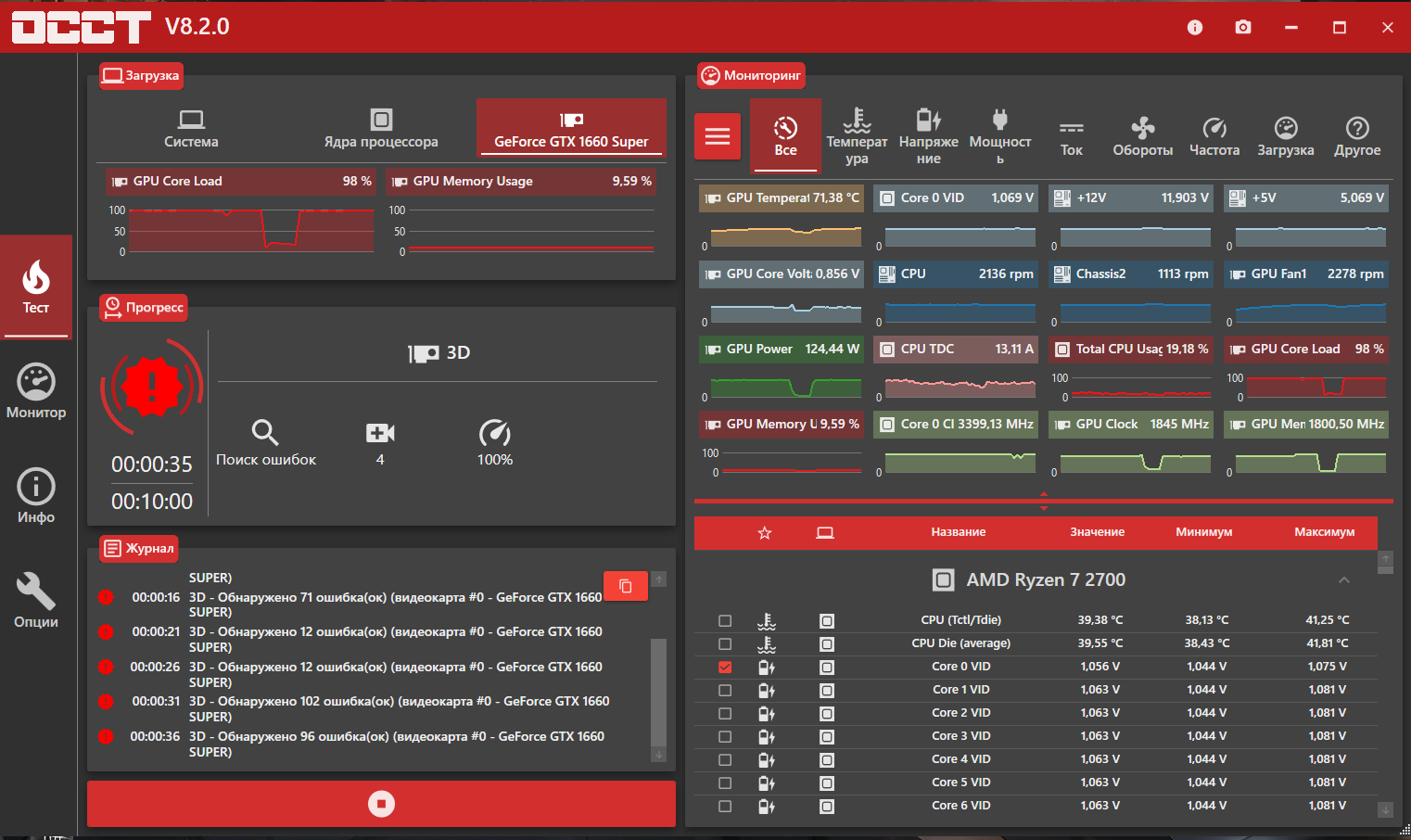Image resolution: width=1411 pixels, height=840 pixels.
Task: Sort by the Название column header
Action: coord(959,532)
